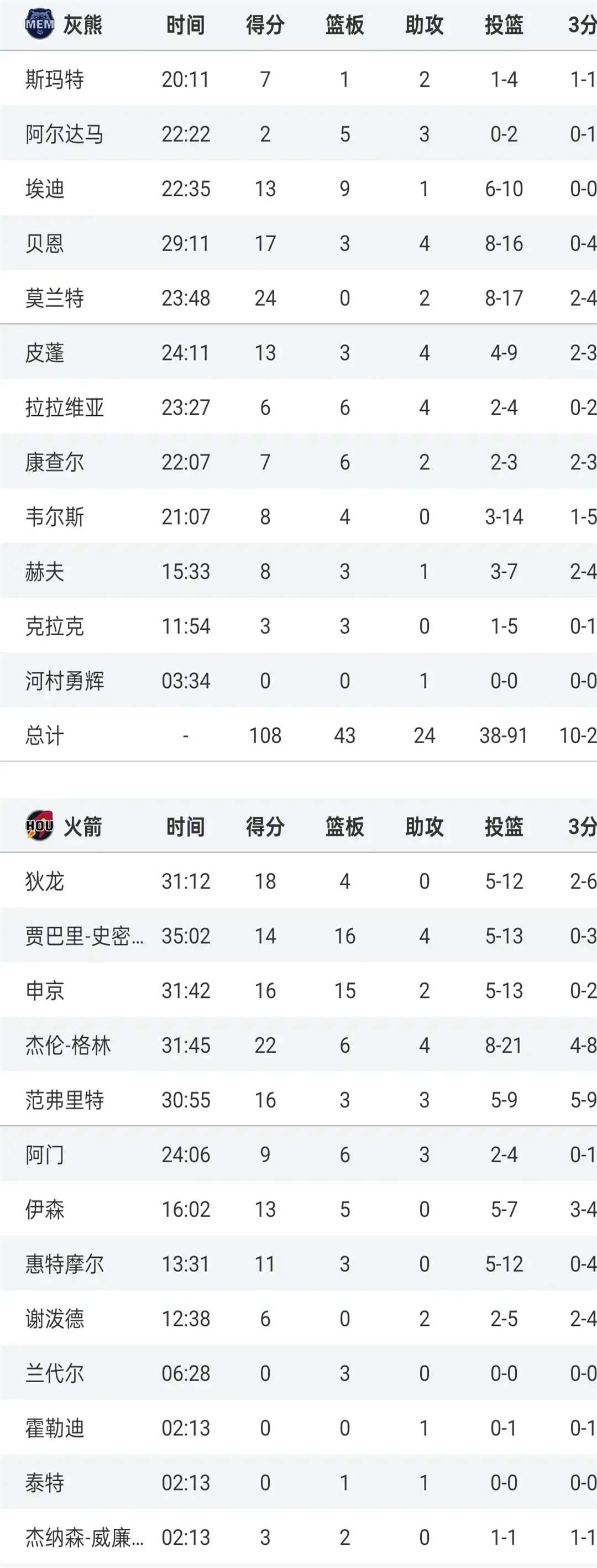Click 篮板 header in the Rockets table
Screen dimensions: 597x1568
tap(344, 827)
